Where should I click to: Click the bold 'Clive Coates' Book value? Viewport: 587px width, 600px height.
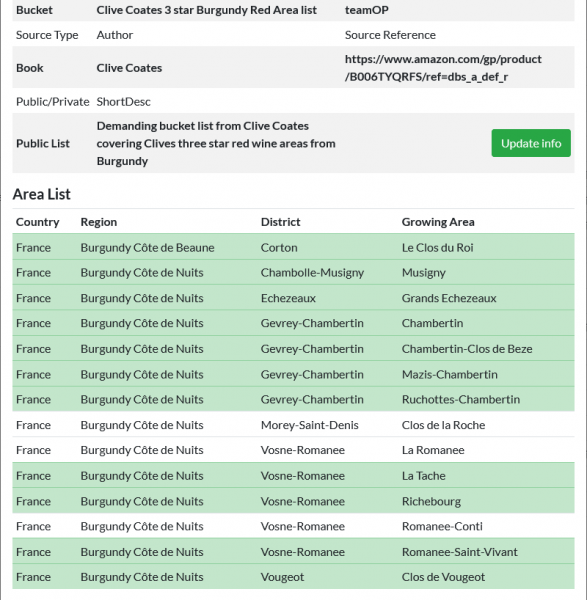129,68
